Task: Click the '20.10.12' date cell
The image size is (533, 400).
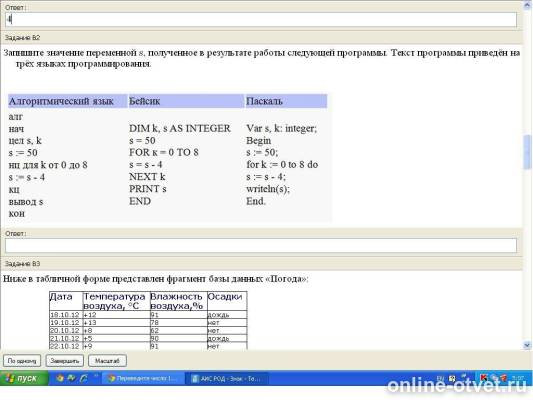Action: pyautogui.click(x=65, y=331)
